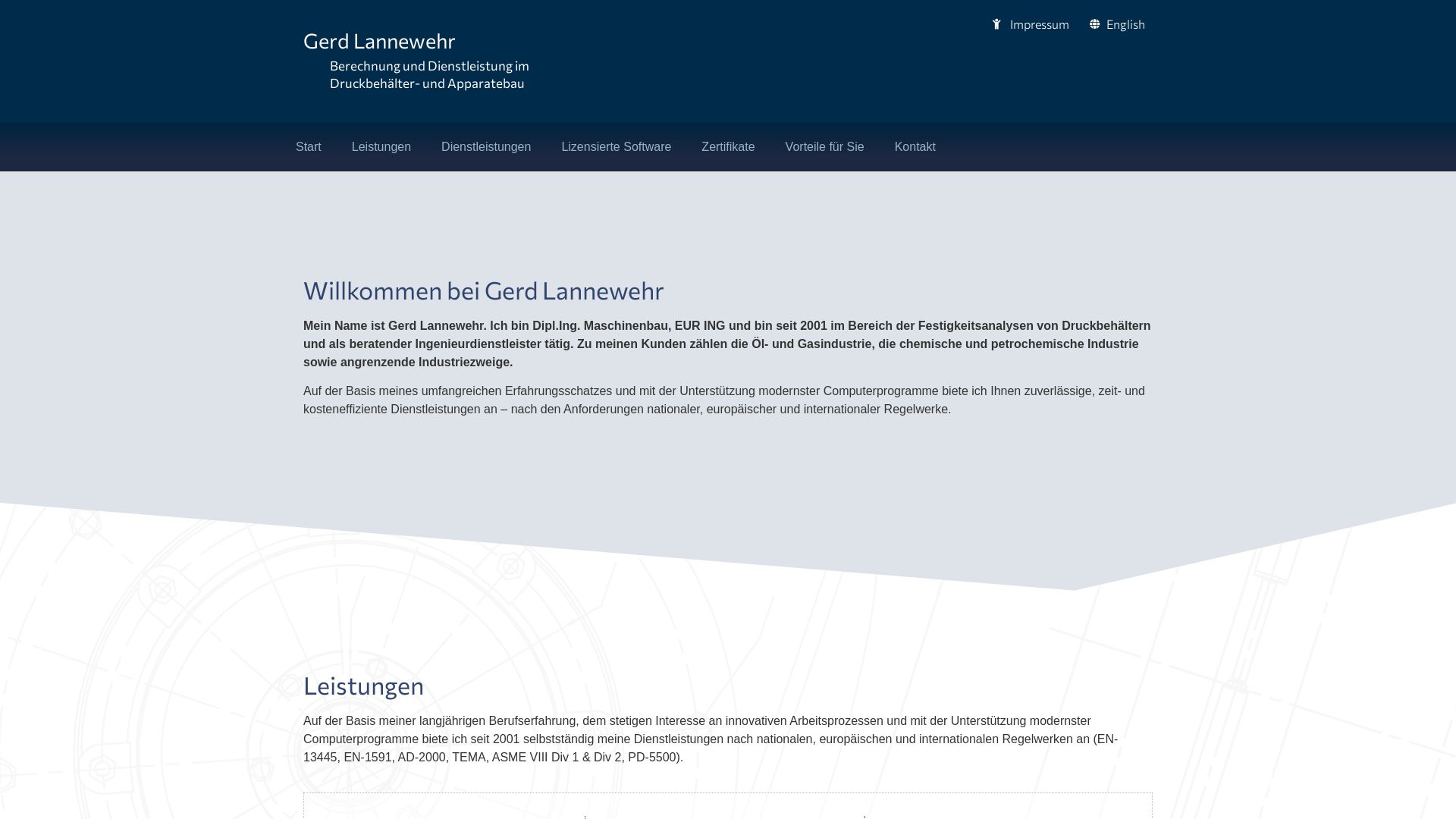Click paragraph beginning 'Auf der Basis meiner langjährigen'
Viewport: 1456px width, 819px height.
coord(711,739)
